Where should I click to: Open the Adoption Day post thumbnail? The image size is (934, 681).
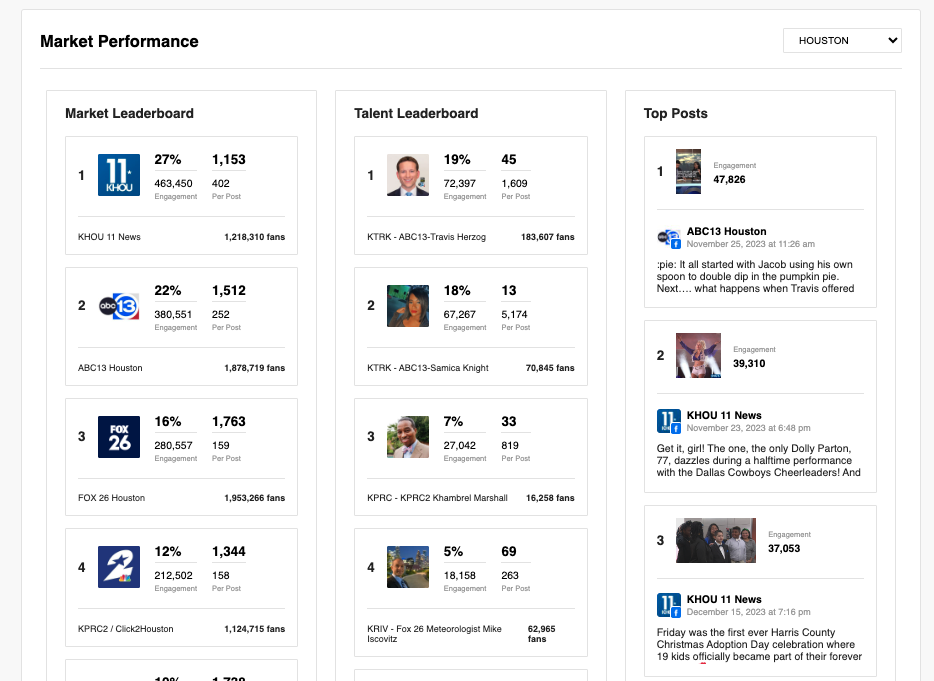pyautogui.click(x=716, y=540)
